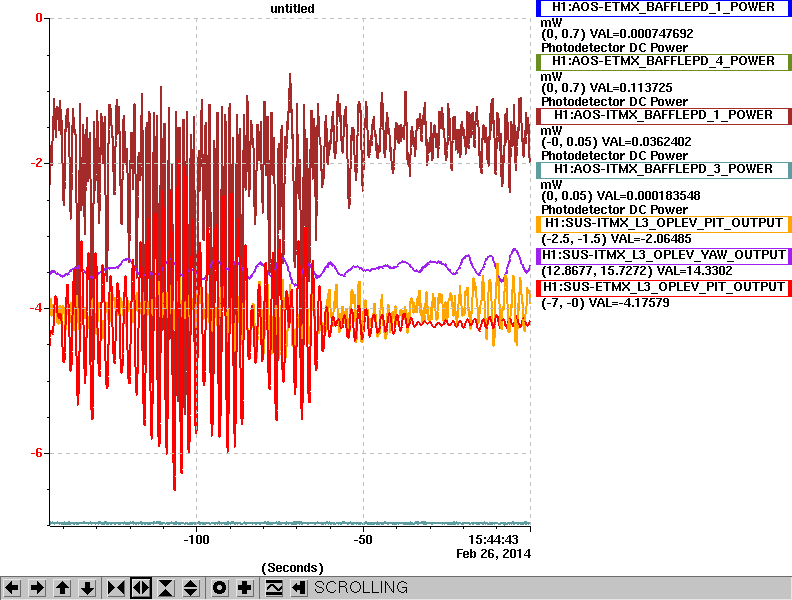Shift the plot up with the up arrow
792x600 pixels.
click(62, 588)
